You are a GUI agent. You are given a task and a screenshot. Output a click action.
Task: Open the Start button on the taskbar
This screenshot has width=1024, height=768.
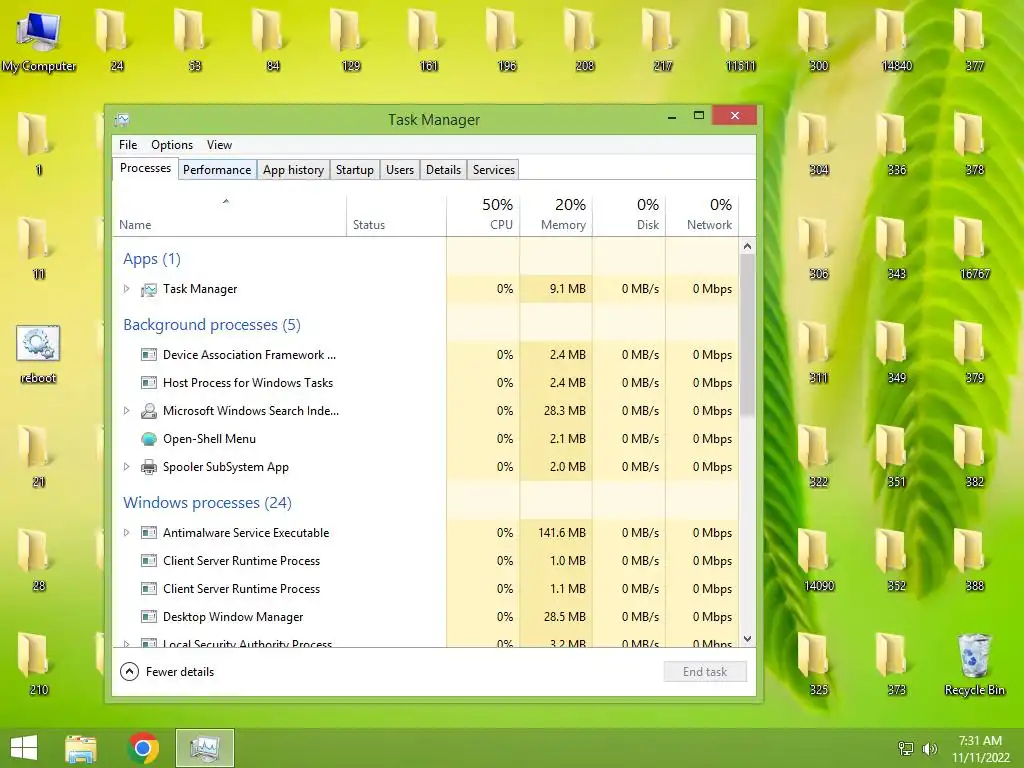pyautogui.click(x=24, y=748)
